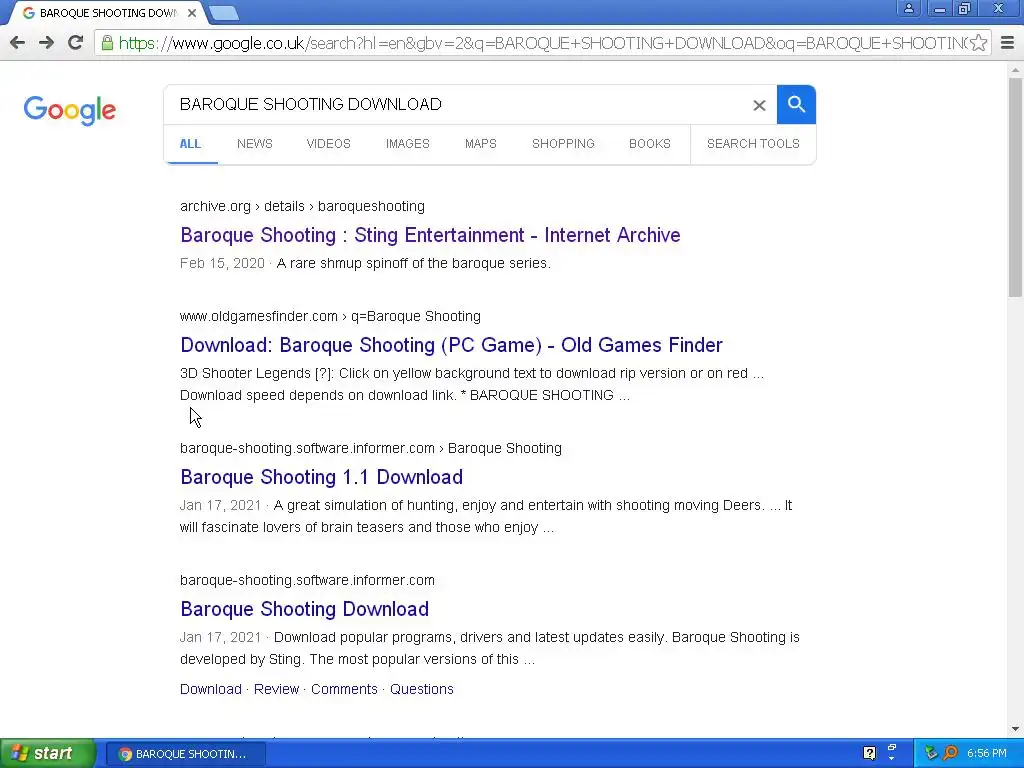Open a new tab button
The height and width of the screenshot is (768, 1024).
224,13
